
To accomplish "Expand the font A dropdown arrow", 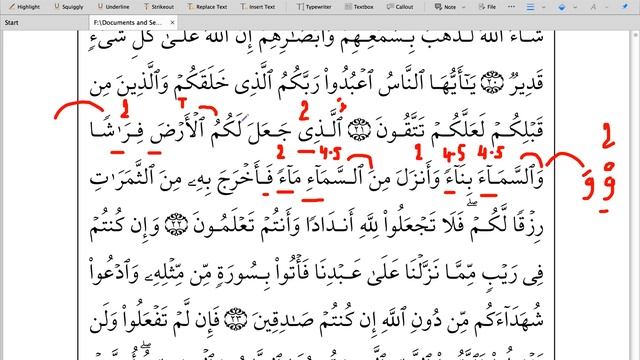I will click(606, 7).
